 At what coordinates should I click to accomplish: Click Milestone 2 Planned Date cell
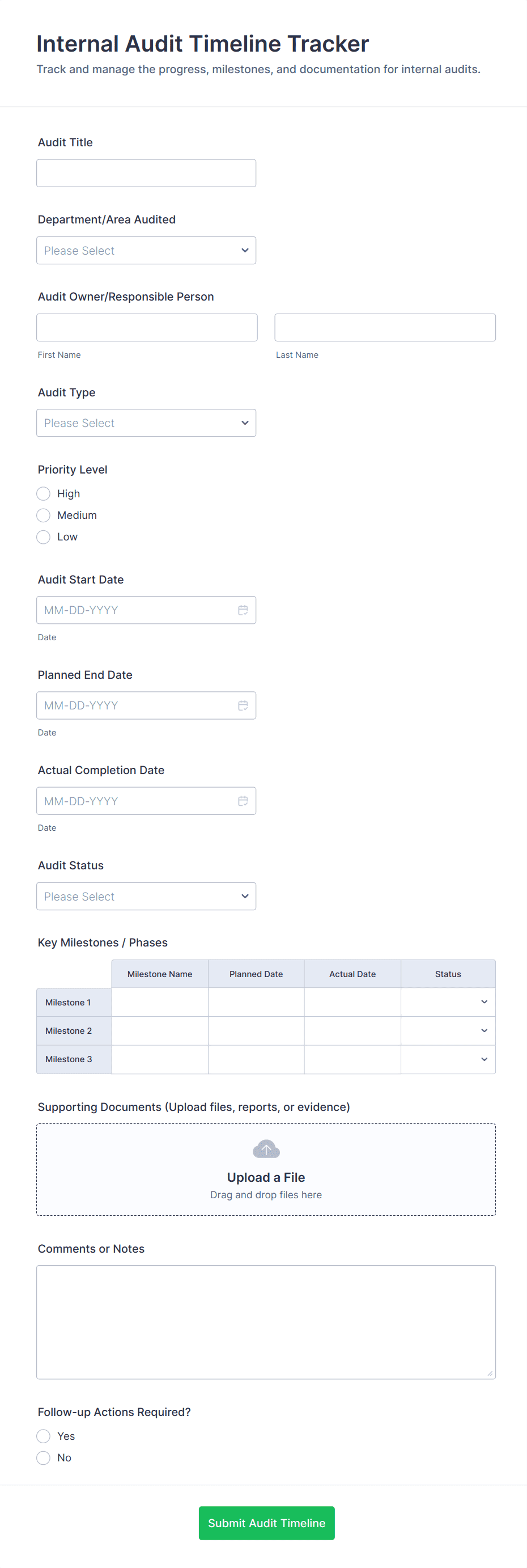click(x=256, y=1030)
